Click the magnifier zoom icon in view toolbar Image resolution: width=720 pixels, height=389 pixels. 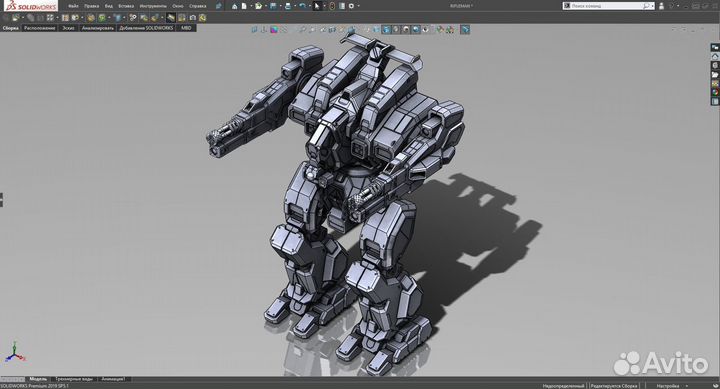coord(302,29)
